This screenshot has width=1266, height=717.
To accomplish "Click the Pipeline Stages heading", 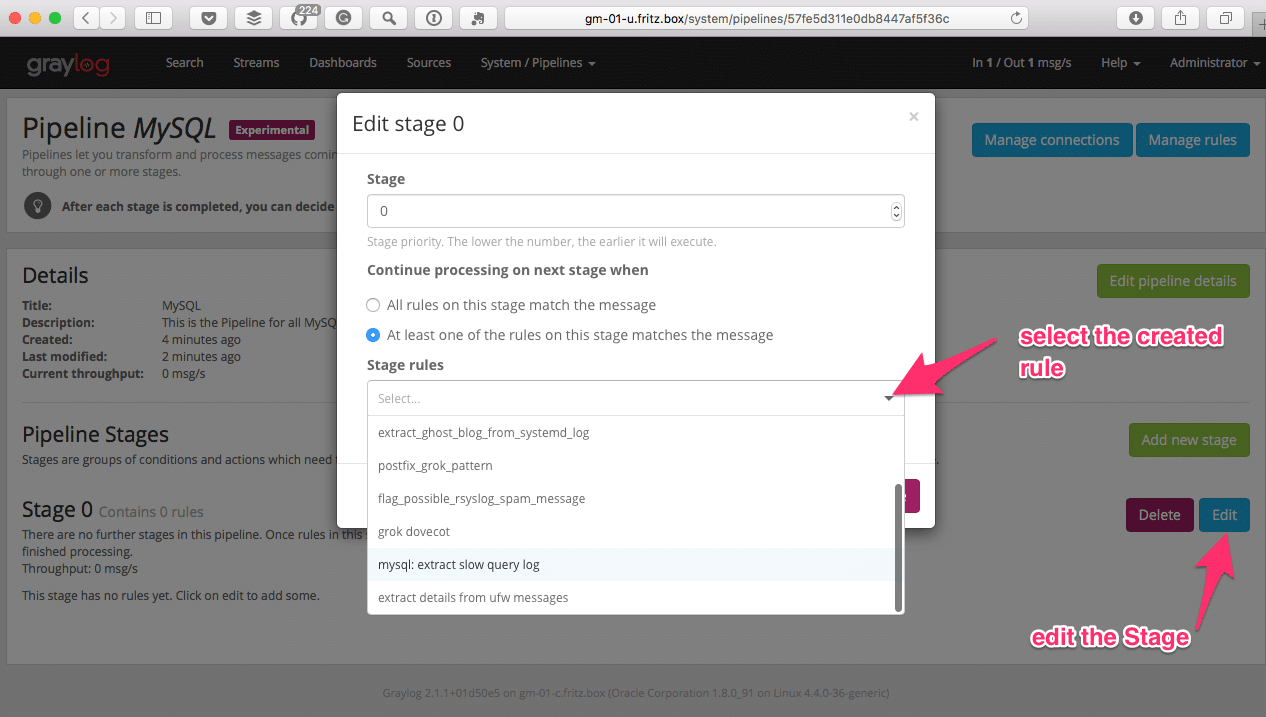I will 95,435.
